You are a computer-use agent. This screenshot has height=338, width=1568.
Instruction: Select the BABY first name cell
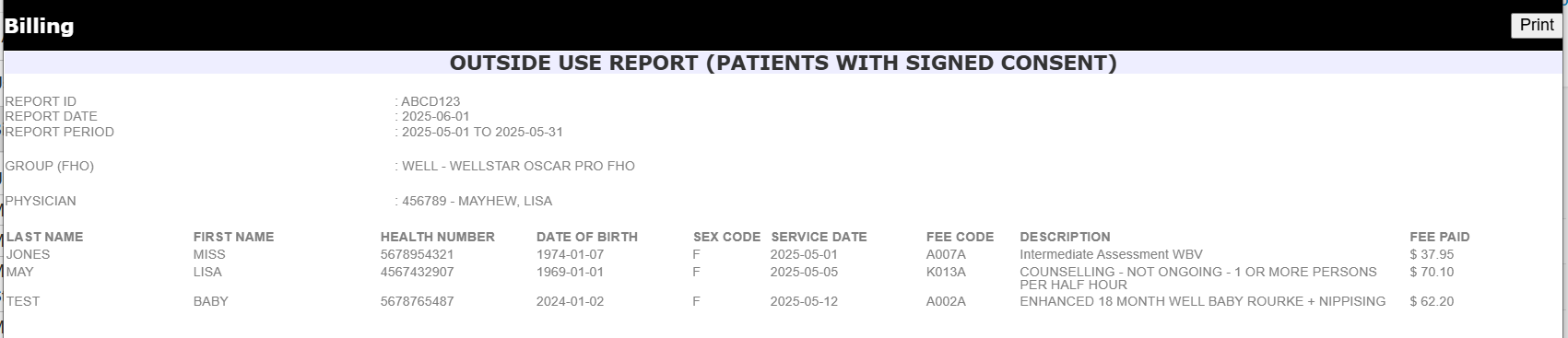pyautogui.click(x=211, y=301)
